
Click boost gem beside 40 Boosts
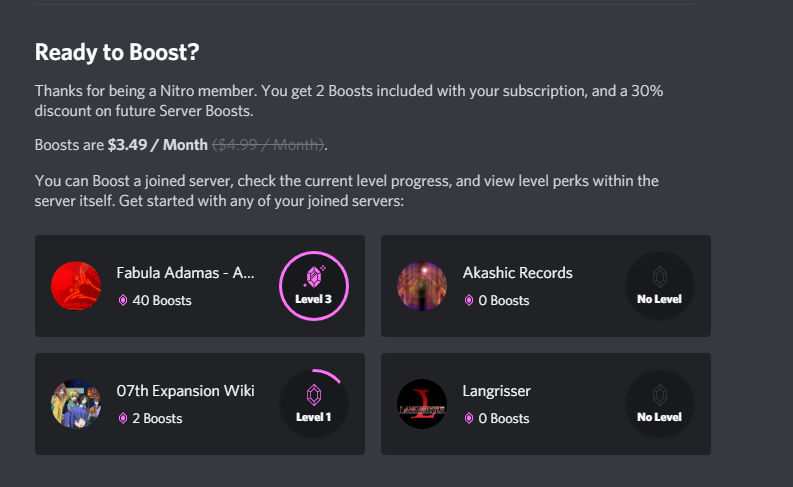[123, 300]
